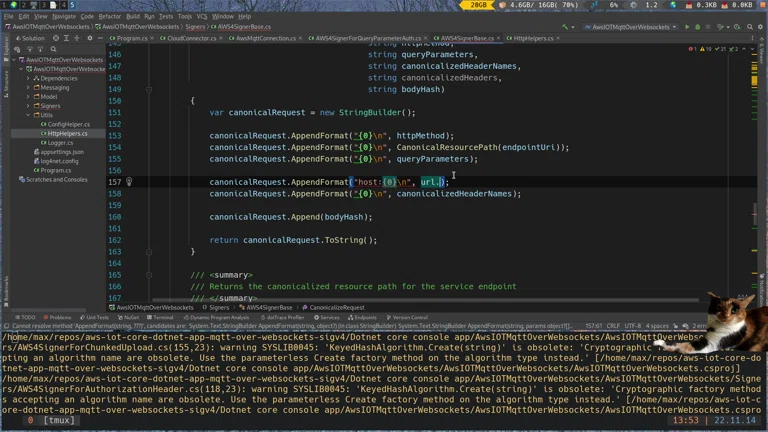Open the Terminal tool window
The width and height of the screenshot is (768, 432).
(160, 317)
